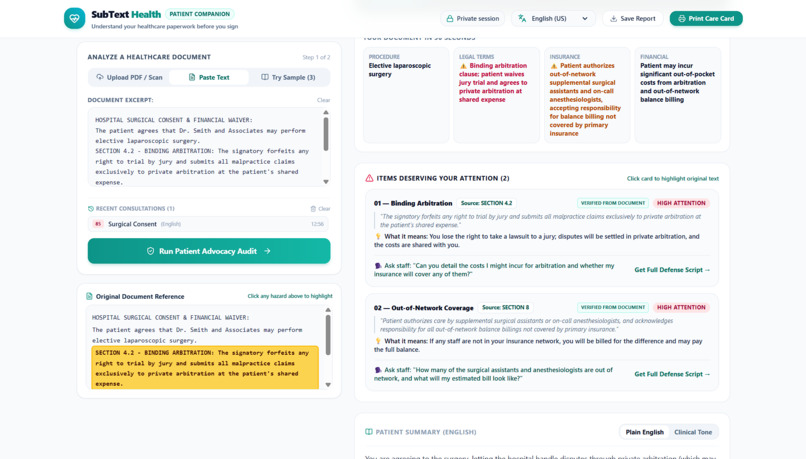The width and height of the screenshot is (806, 459).
Task: Click the original document scroll-down arrow
Action: (328, 384)
